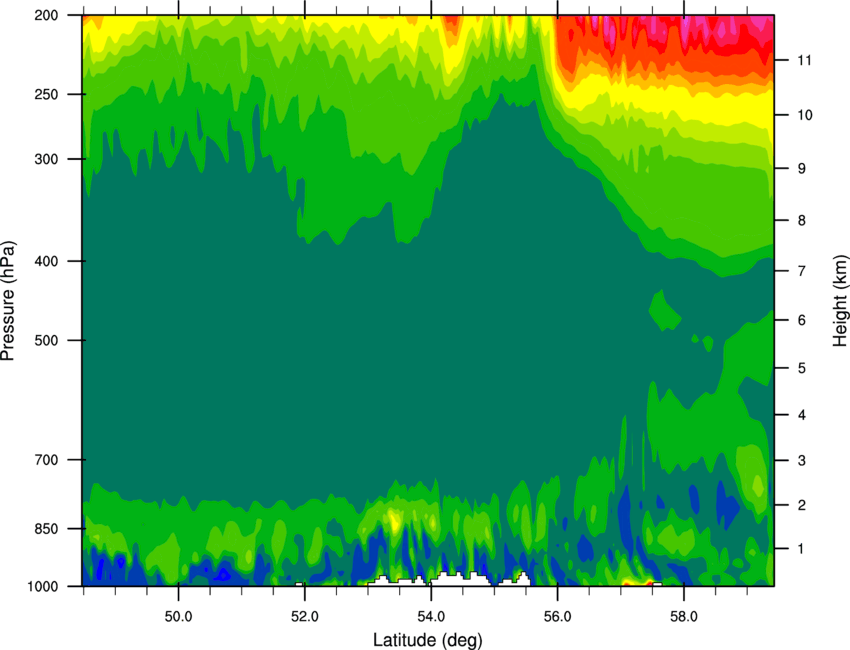
Task: Click the 4 km height label
Action: pos(802,415)
